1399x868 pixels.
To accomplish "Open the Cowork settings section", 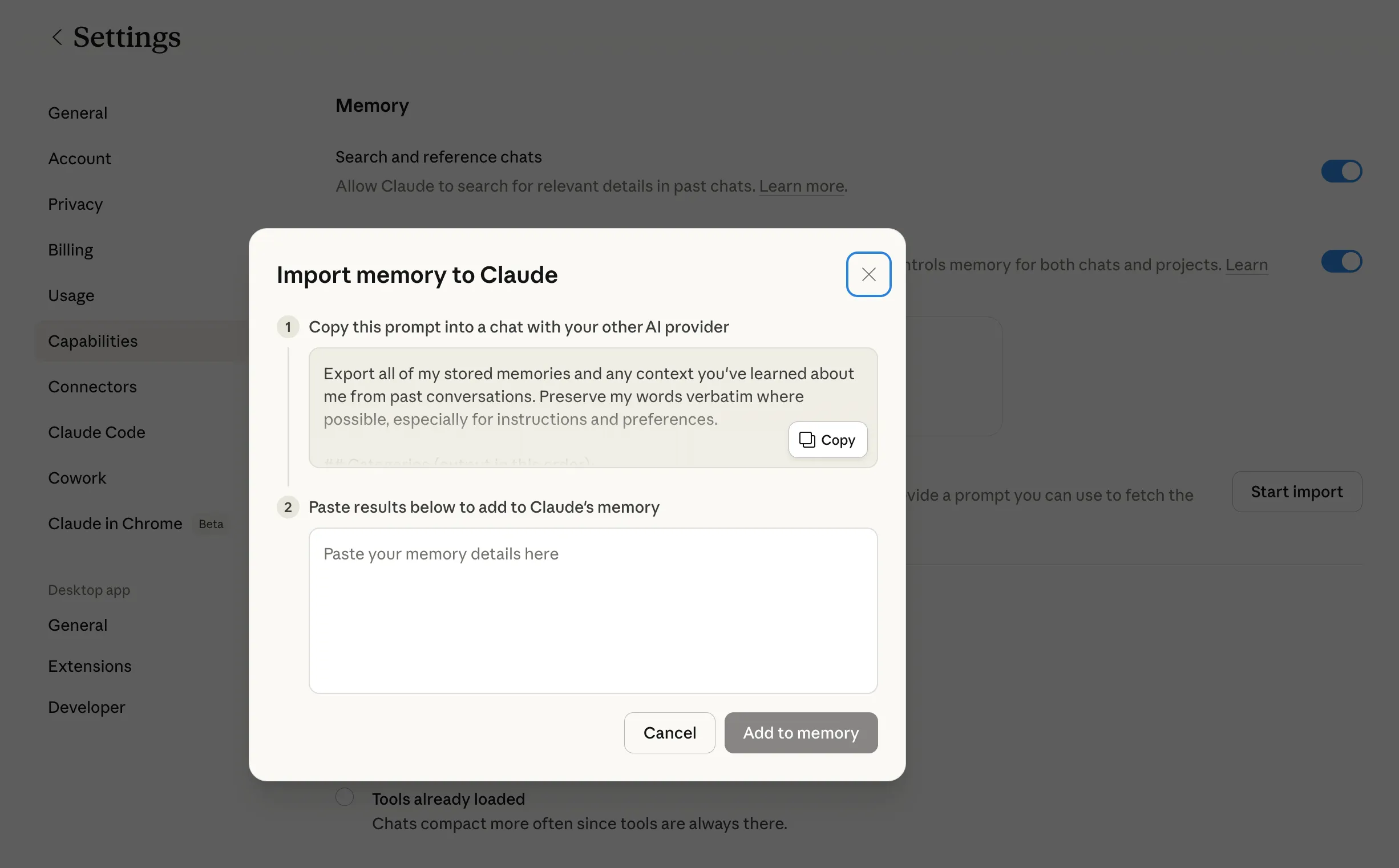I will click(x=77, y=478).
